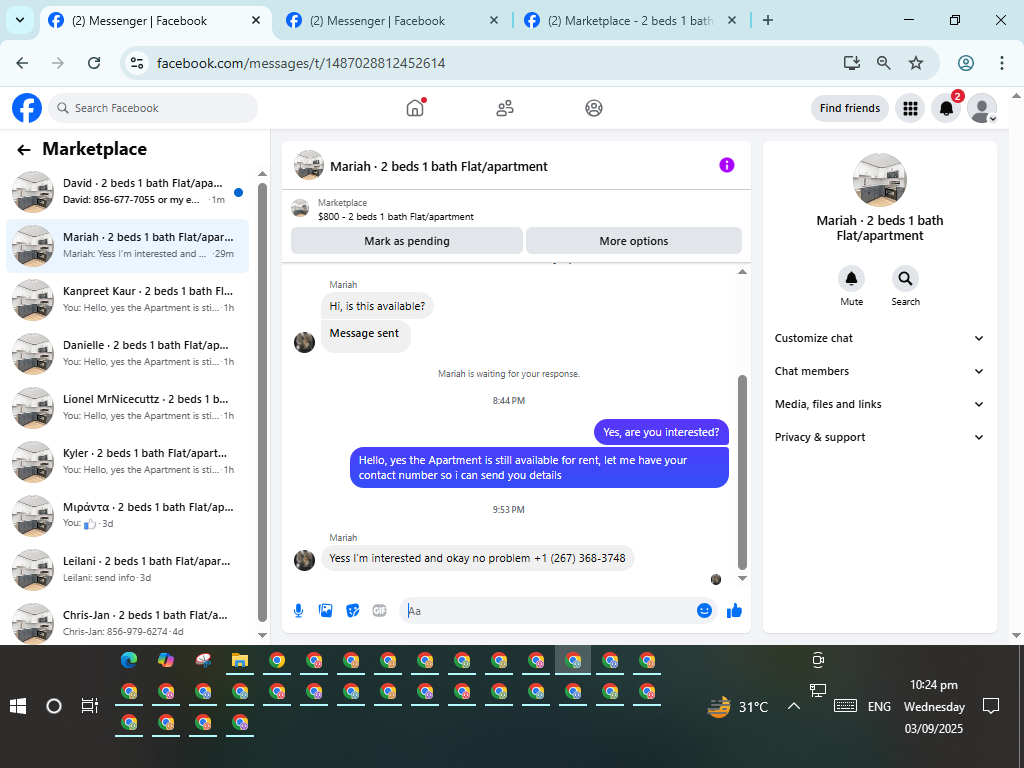The width and height of the screenshot is (1024, 768).
Task: Choose a GIF icon
Action: pos(379,611)
